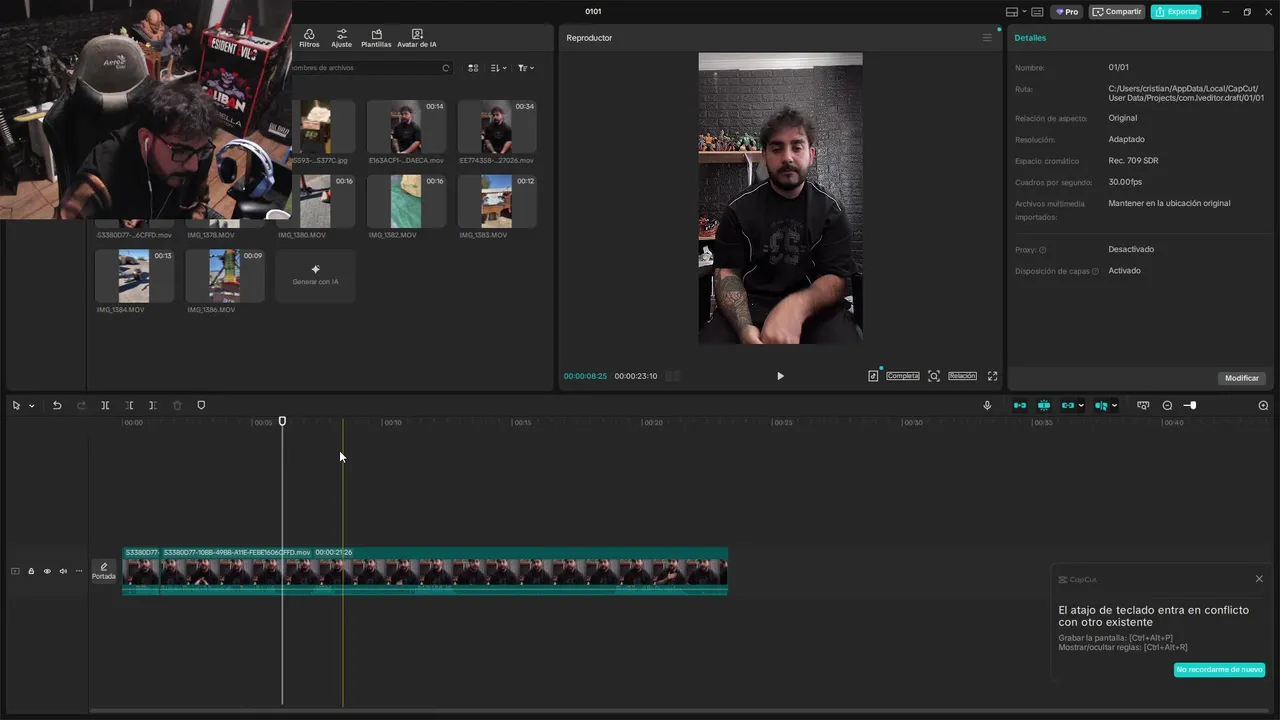
Task: Click the Pro upgrade button
Action: (x=1067, y=12)
